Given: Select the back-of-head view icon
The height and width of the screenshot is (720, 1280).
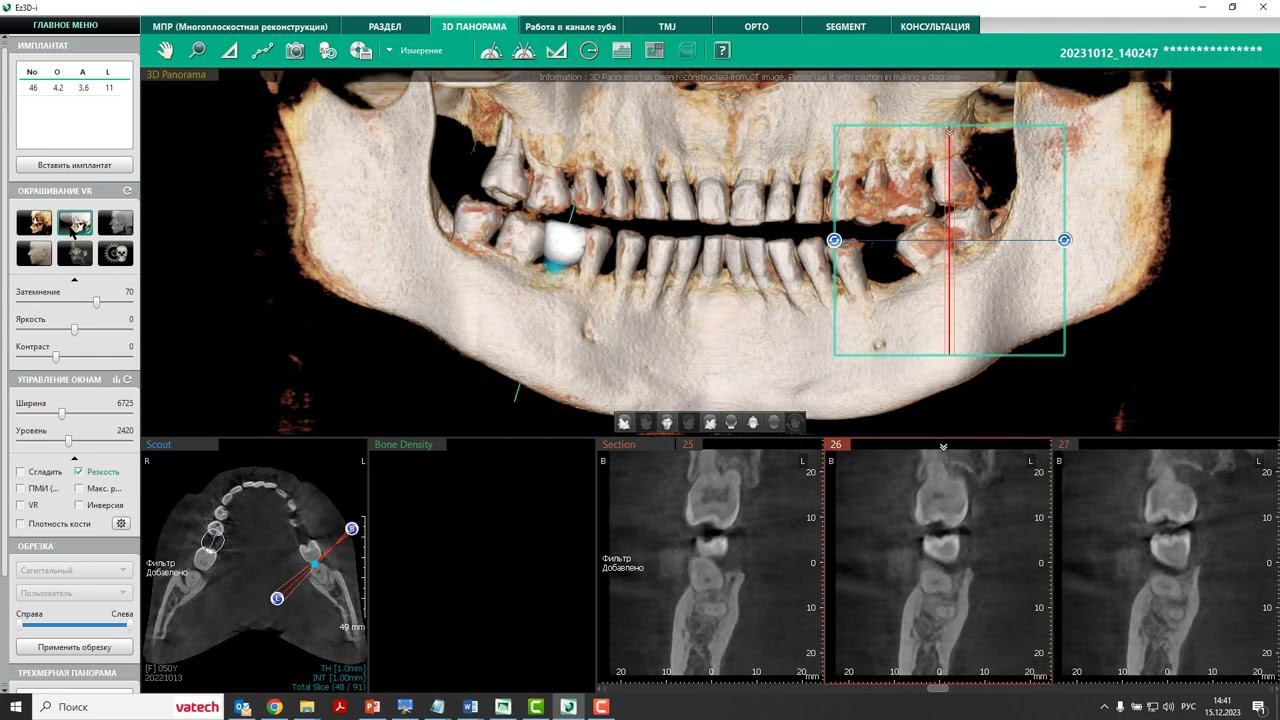Looking at the screenshot, I should point(731,423).
